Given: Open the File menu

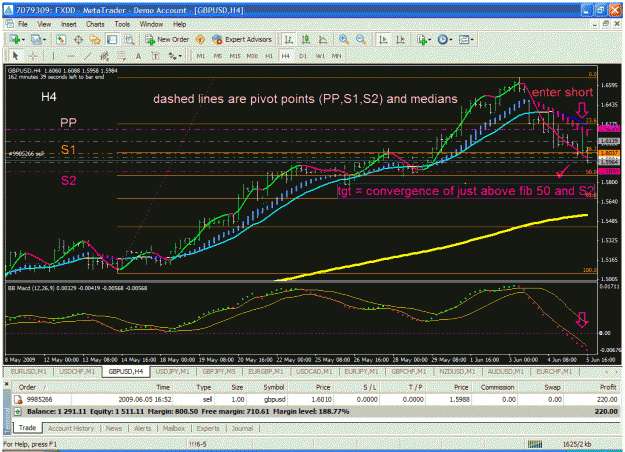Looking at the screenshot, I should [x=23, y=24].
